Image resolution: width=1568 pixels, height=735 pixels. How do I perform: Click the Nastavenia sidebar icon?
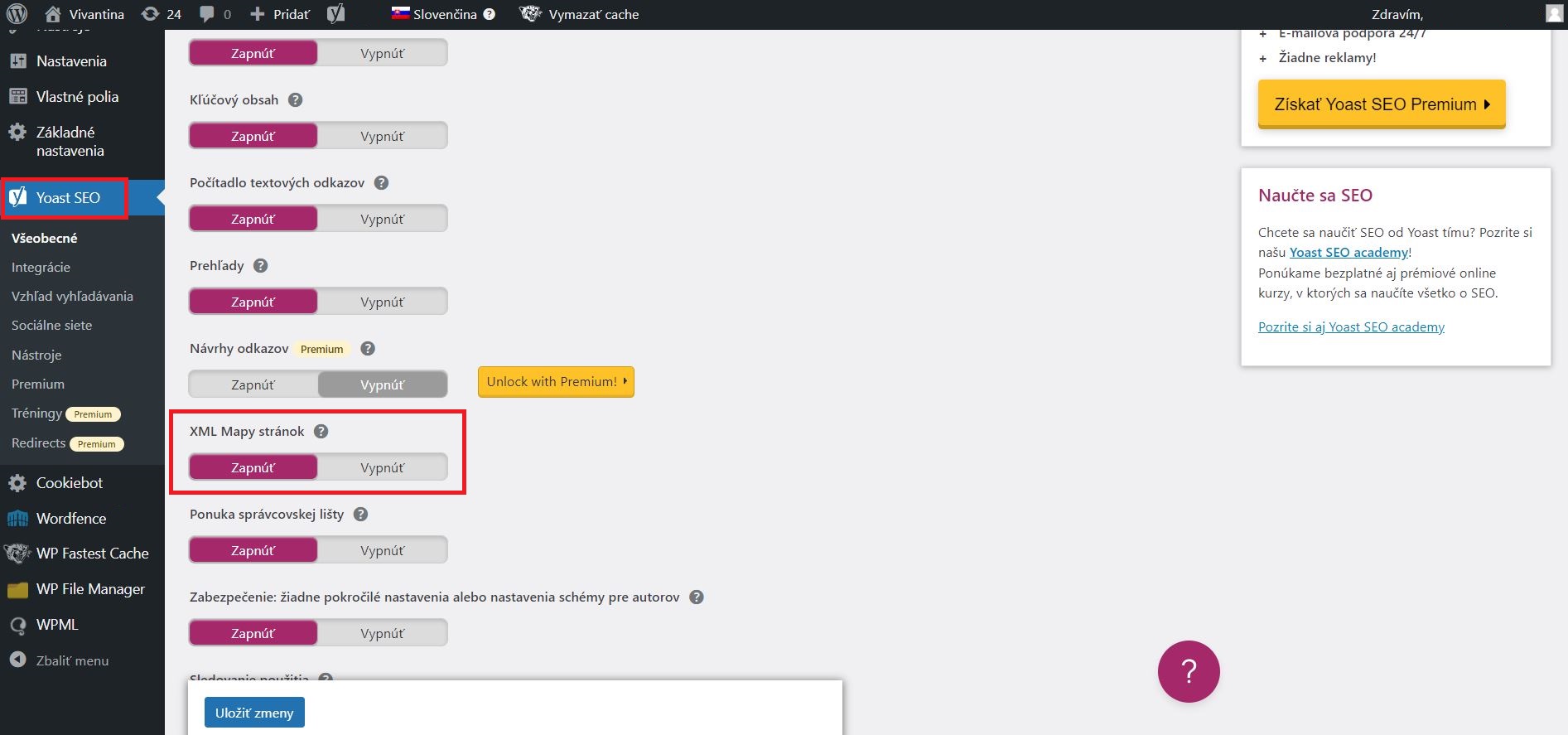click(18, 61)
